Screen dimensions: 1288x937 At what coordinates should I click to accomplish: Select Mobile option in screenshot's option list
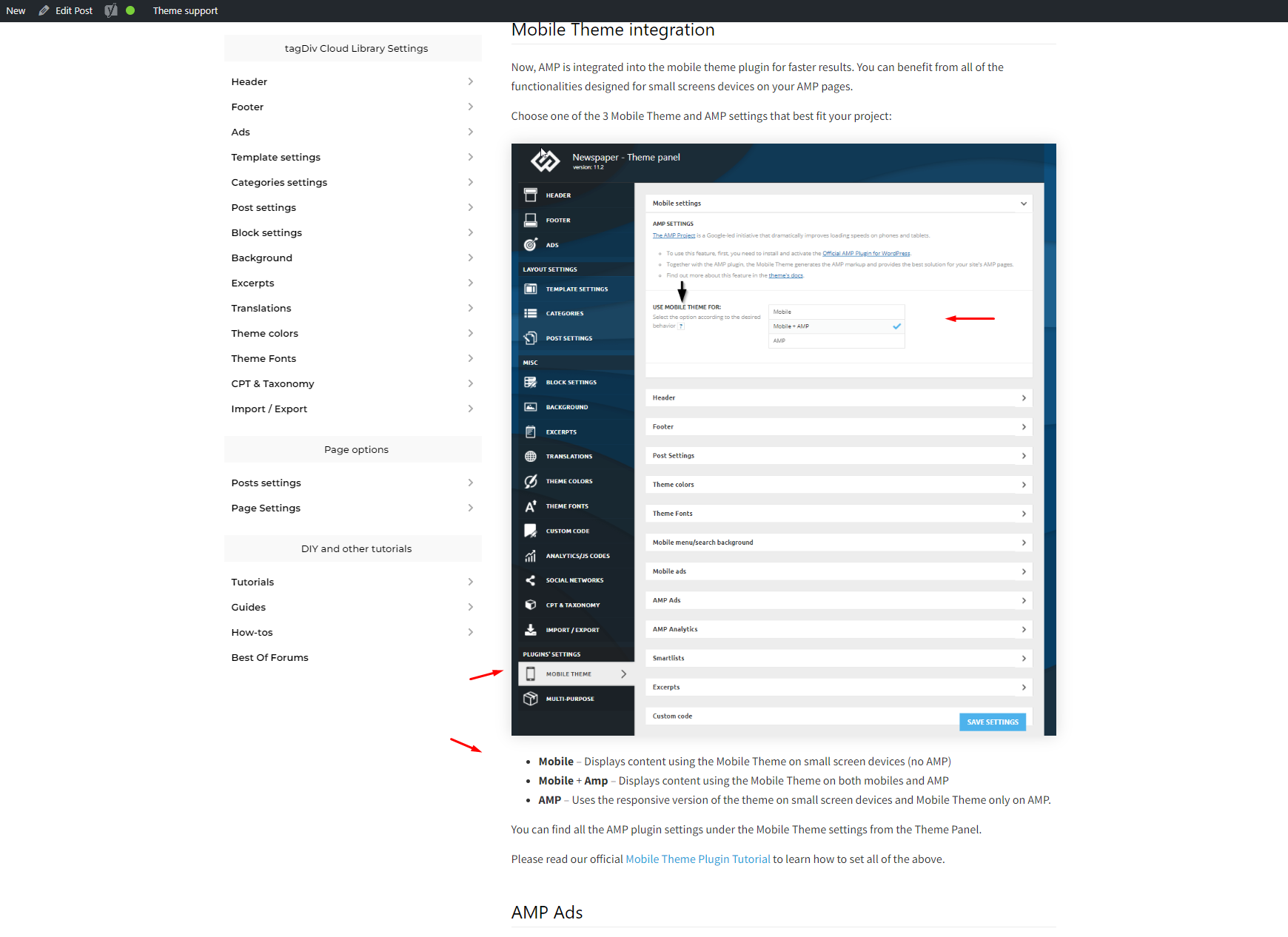tap(836, 312)
